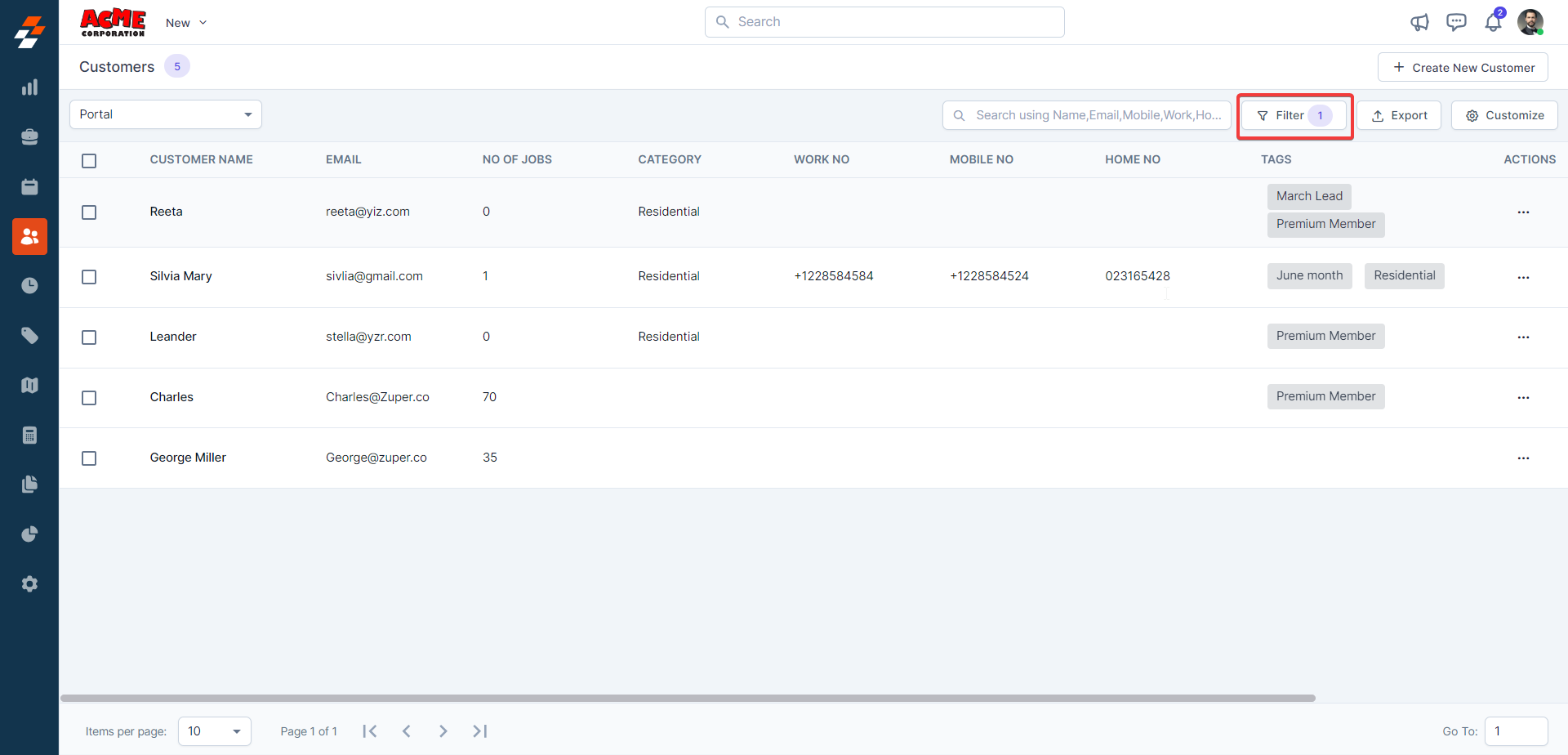
Task: Open the notifications bell
Action: pos(1493,23)
